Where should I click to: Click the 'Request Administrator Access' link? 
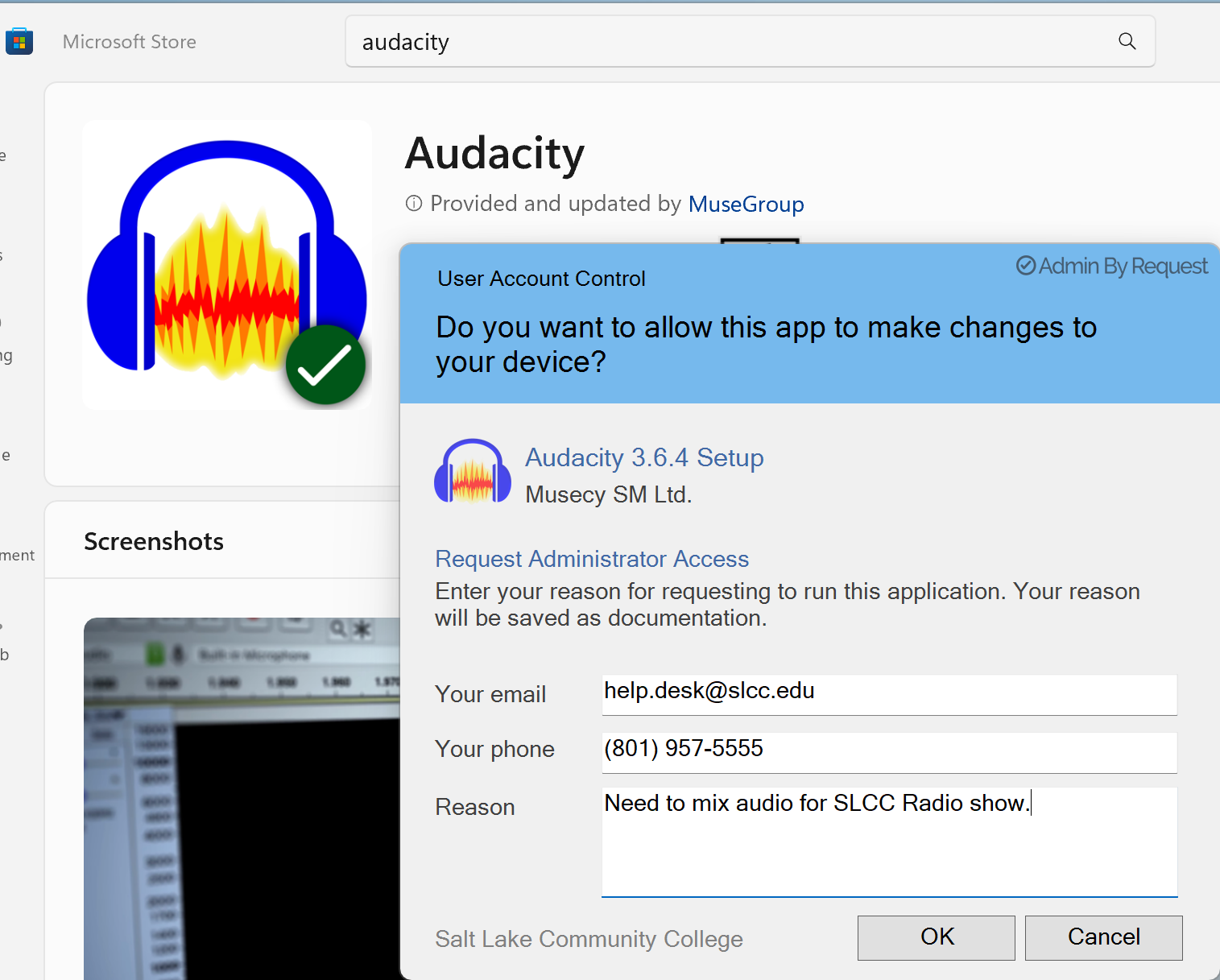click(591, 559)
